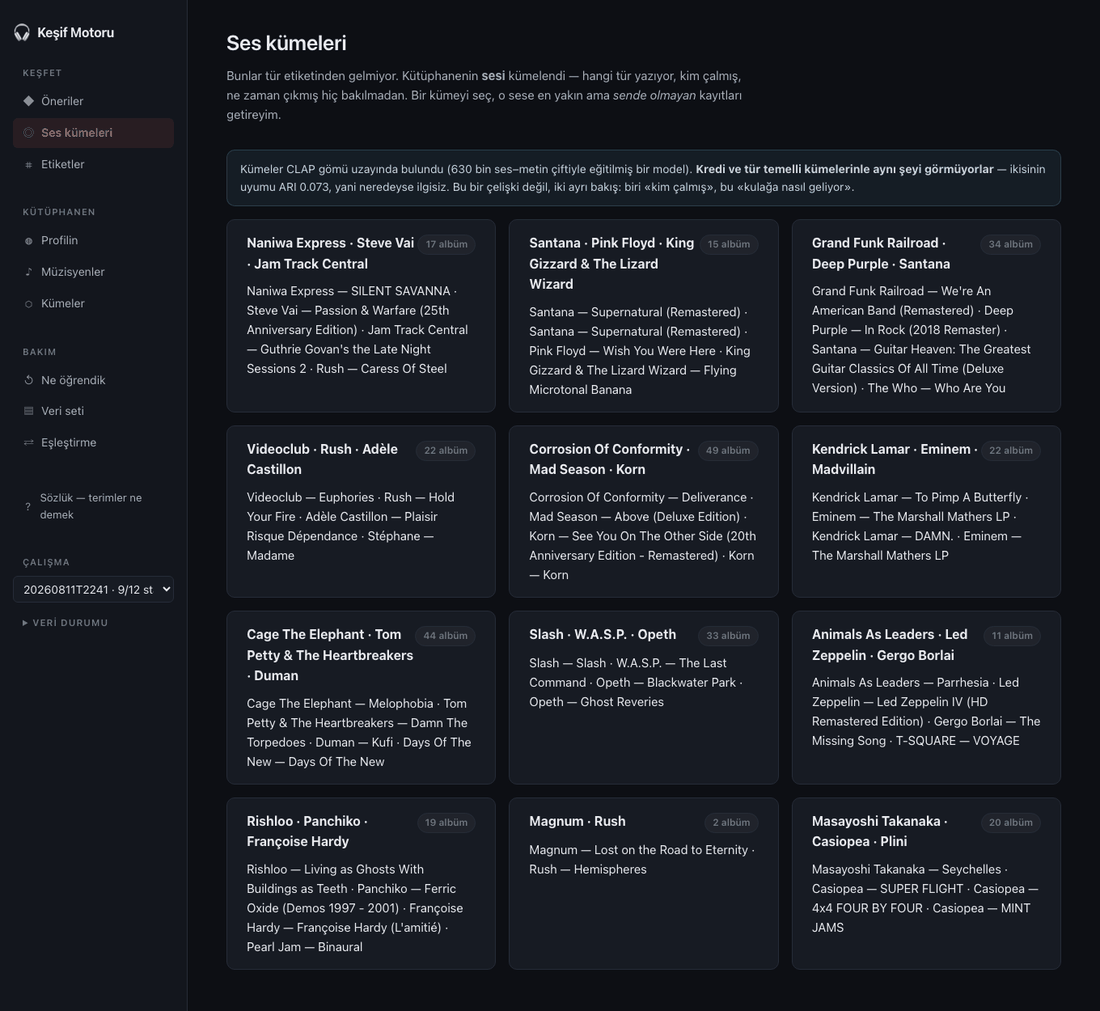This screenshot has width=1100, height=1011.
Task: Click the headphones logo beside Keşif Motoru
Action: pos(22,32)
